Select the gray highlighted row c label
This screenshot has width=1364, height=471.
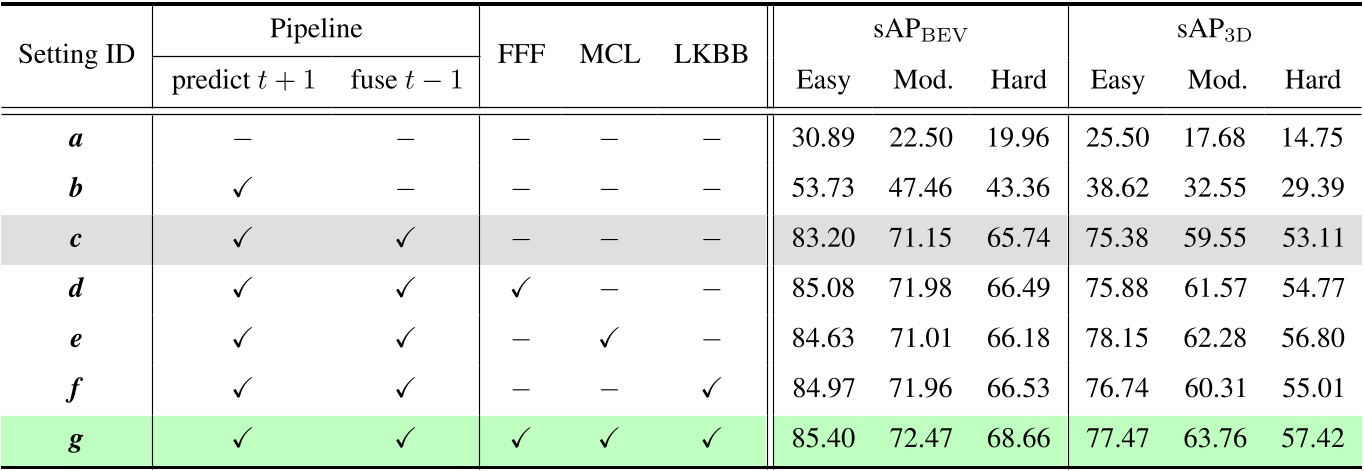75,240
